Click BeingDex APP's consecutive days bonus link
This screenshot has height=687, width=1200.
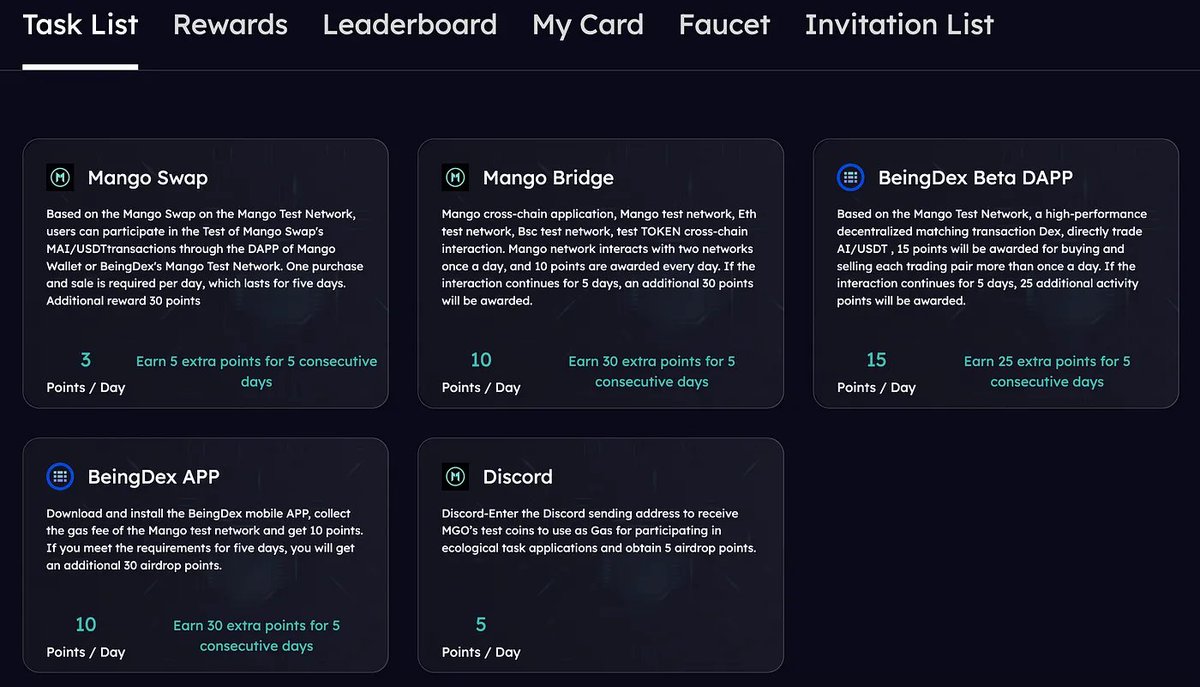coord(256,635)
